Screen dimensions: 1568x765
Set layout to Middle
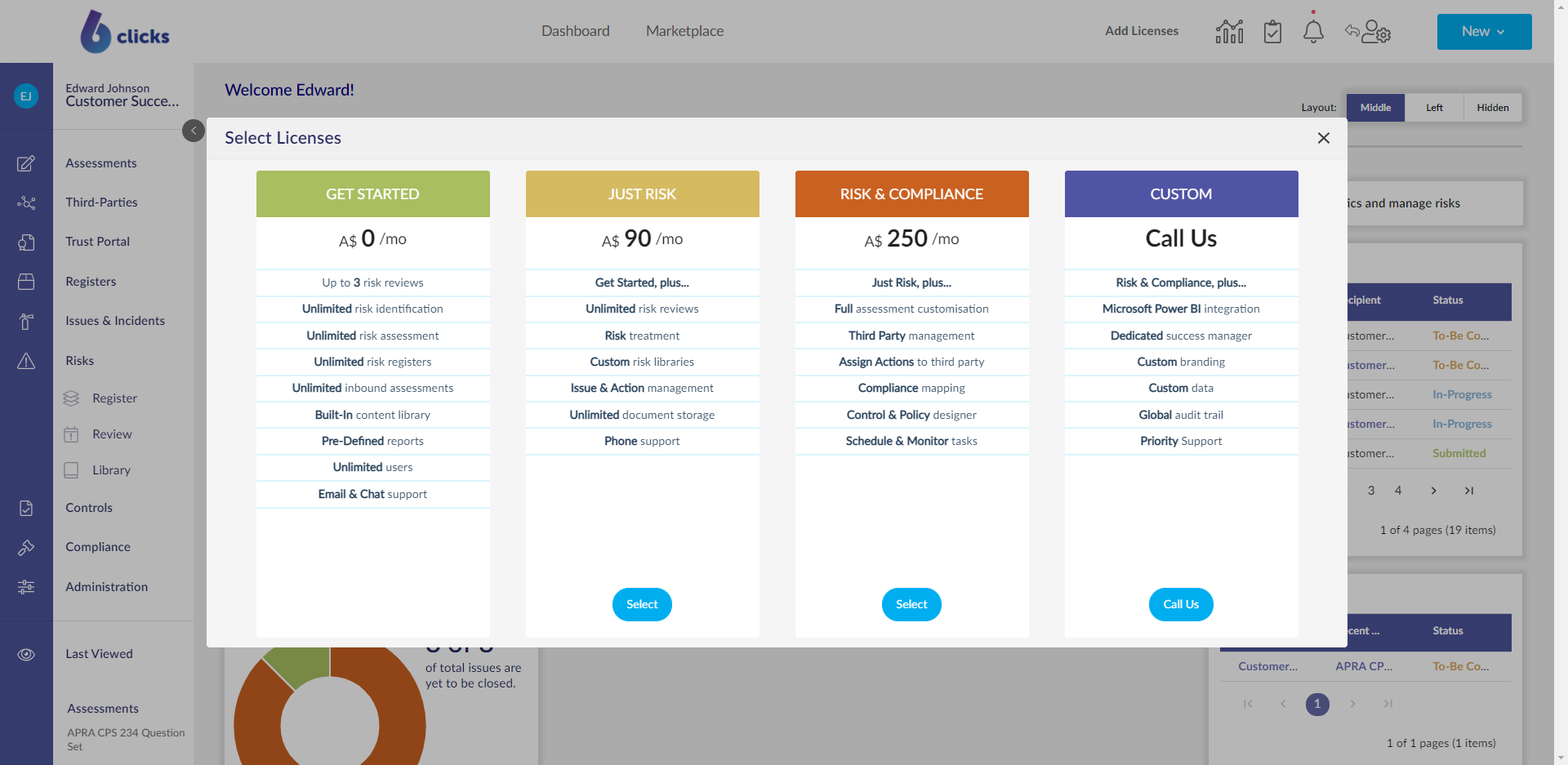[1375, 108]
